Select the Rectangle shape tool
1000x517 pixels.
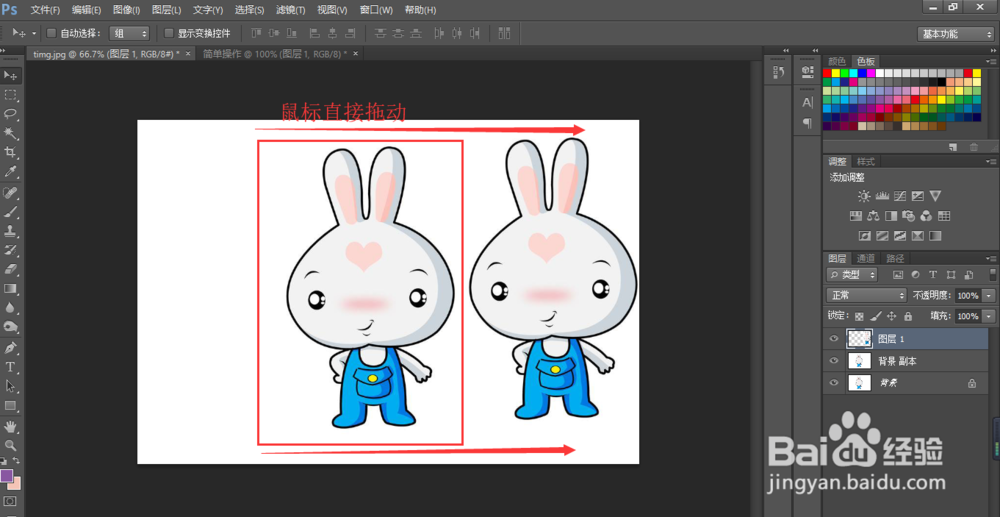[10, 405]
